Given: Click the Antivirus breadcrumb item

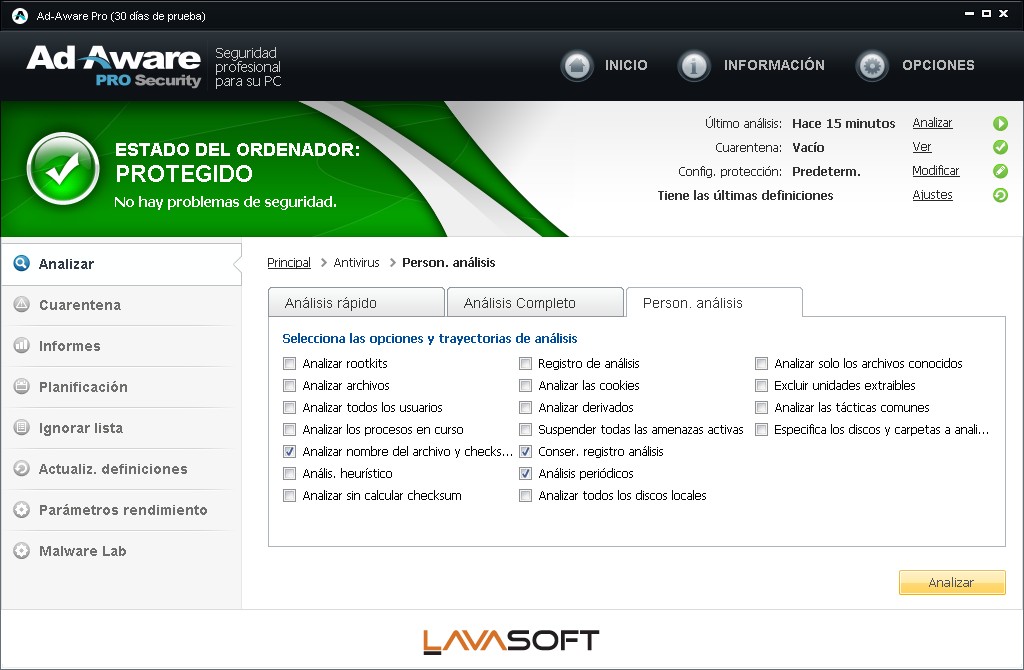Looking at the screenshot, I should pos(357,263).
